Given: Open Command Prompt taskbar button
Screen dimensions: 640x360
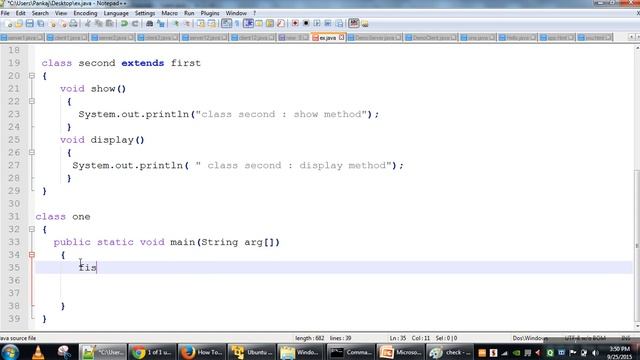Looking at the screenshot, I should click(x=351, y=352).
